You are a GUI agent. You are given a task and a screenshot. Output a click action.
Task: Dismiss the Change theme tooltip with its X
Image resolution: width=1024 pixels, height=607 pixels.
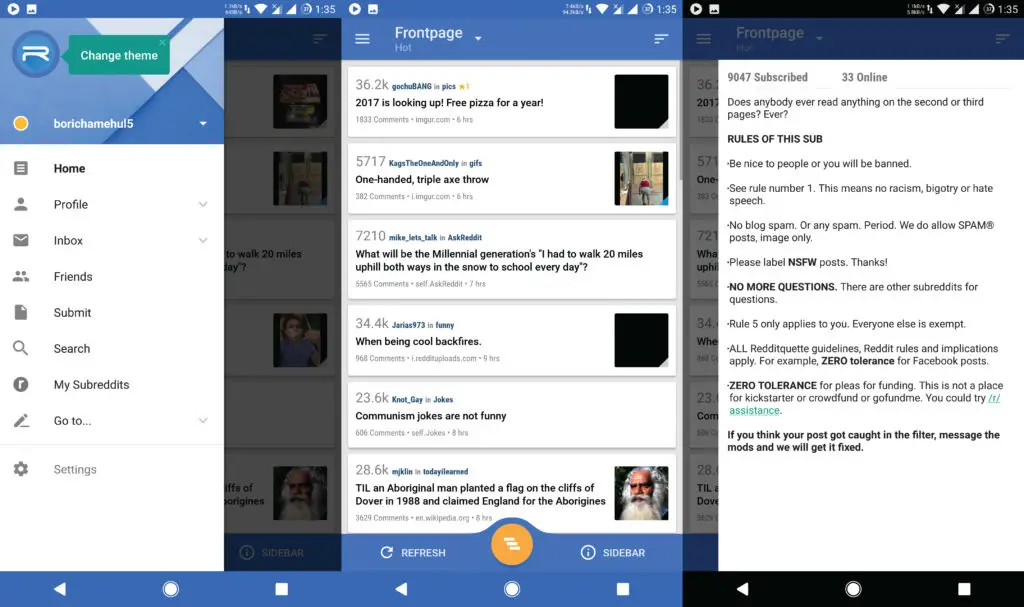point(162,42)
